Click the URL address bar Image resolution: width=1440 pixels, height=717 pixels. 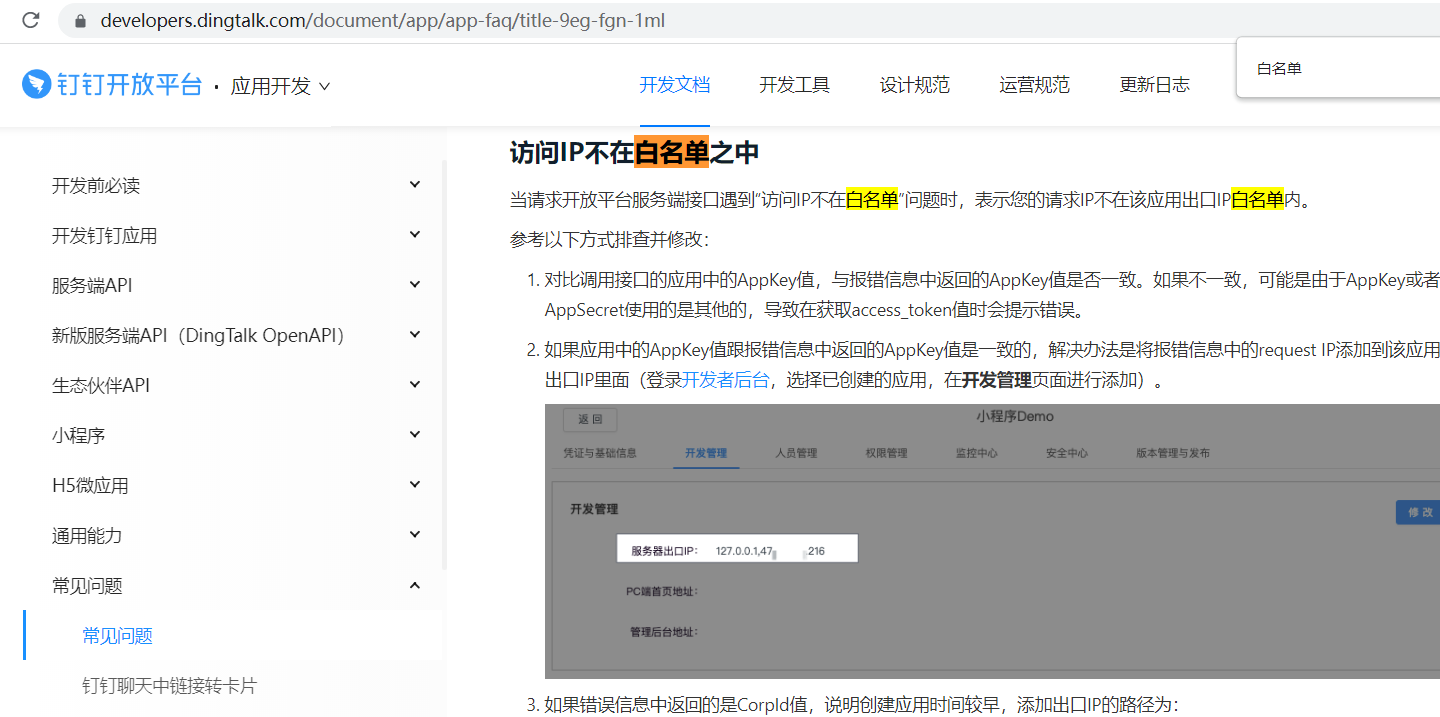coord(750,20)
